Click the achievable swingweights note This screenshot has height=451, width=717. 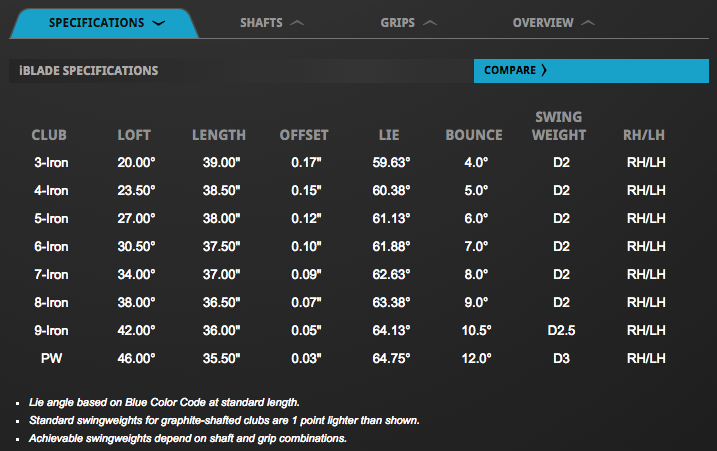click(188, 438)
